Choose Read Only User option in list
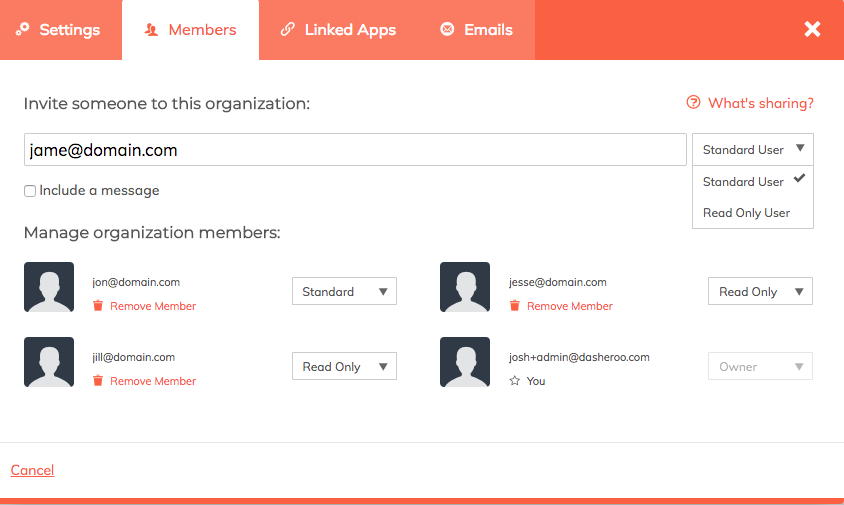Screen dimensions: 844x505 (747, 213)
